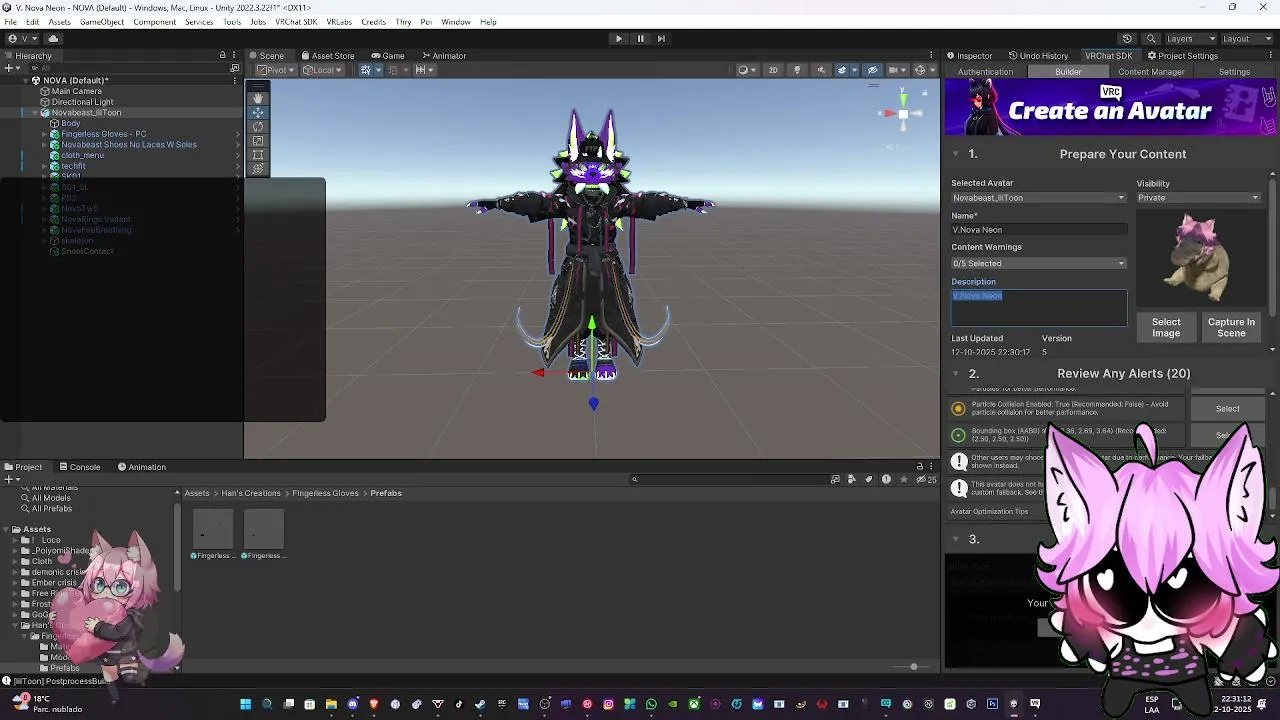
Task: Open the Content Warnings dropdown
Action: pos(1039,264)
